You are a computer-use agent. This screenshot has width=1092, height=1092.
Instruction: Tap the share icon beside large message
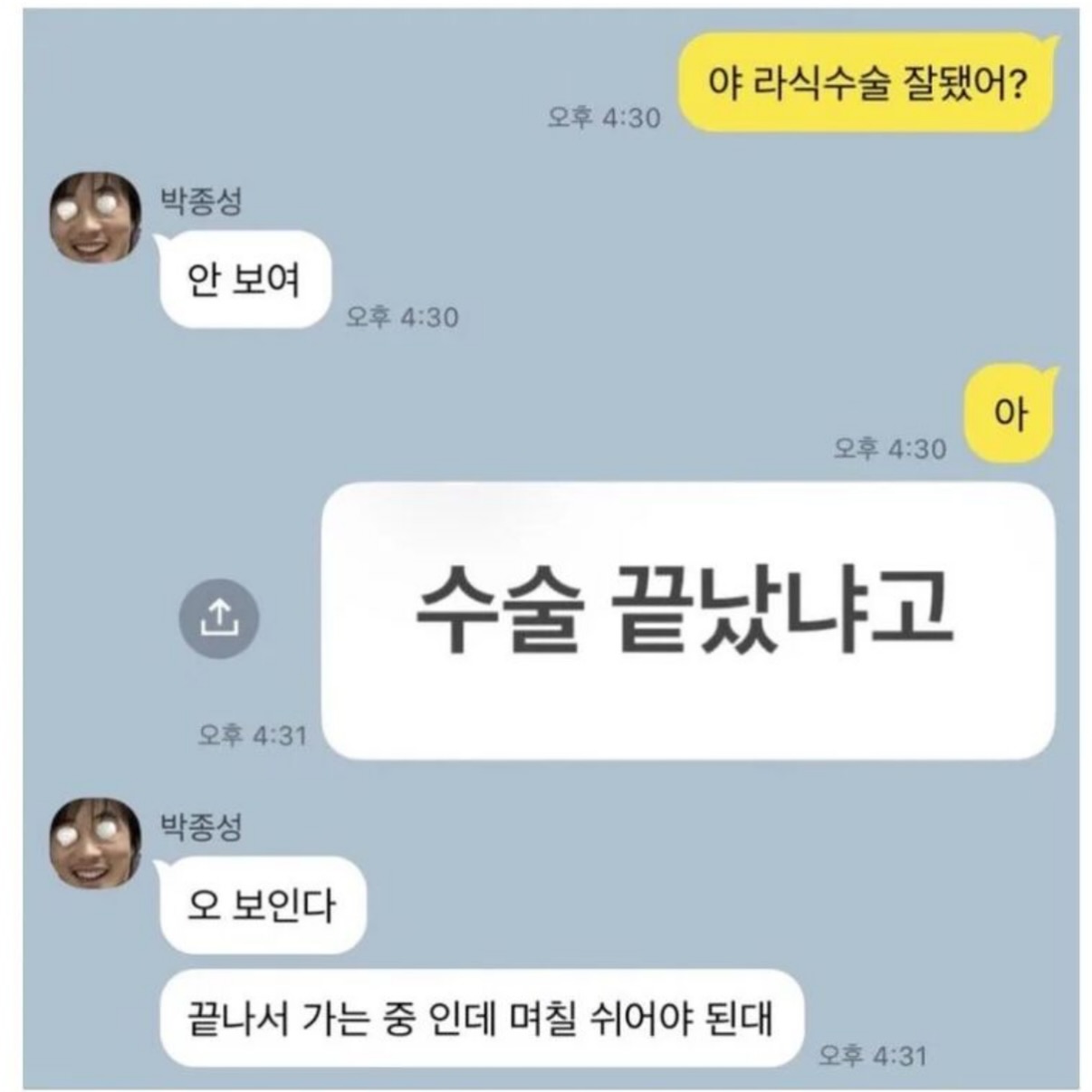[218, 618]
